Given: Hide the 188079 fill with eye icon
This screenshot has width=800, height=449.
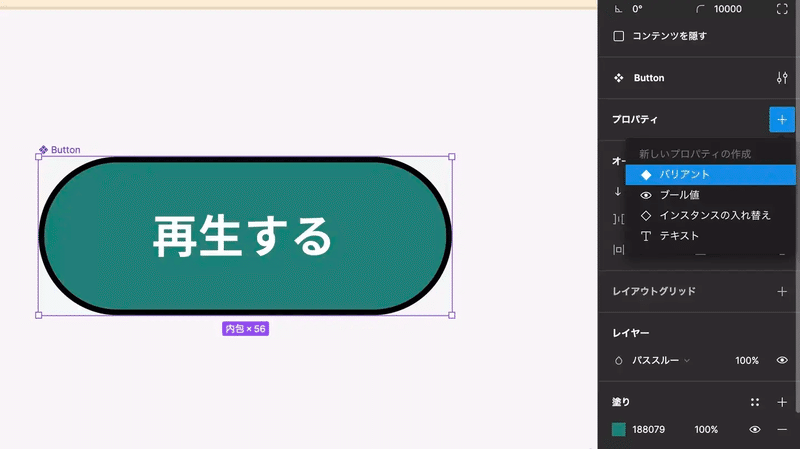Looking at the screenshot, I should tap(755, 430).
